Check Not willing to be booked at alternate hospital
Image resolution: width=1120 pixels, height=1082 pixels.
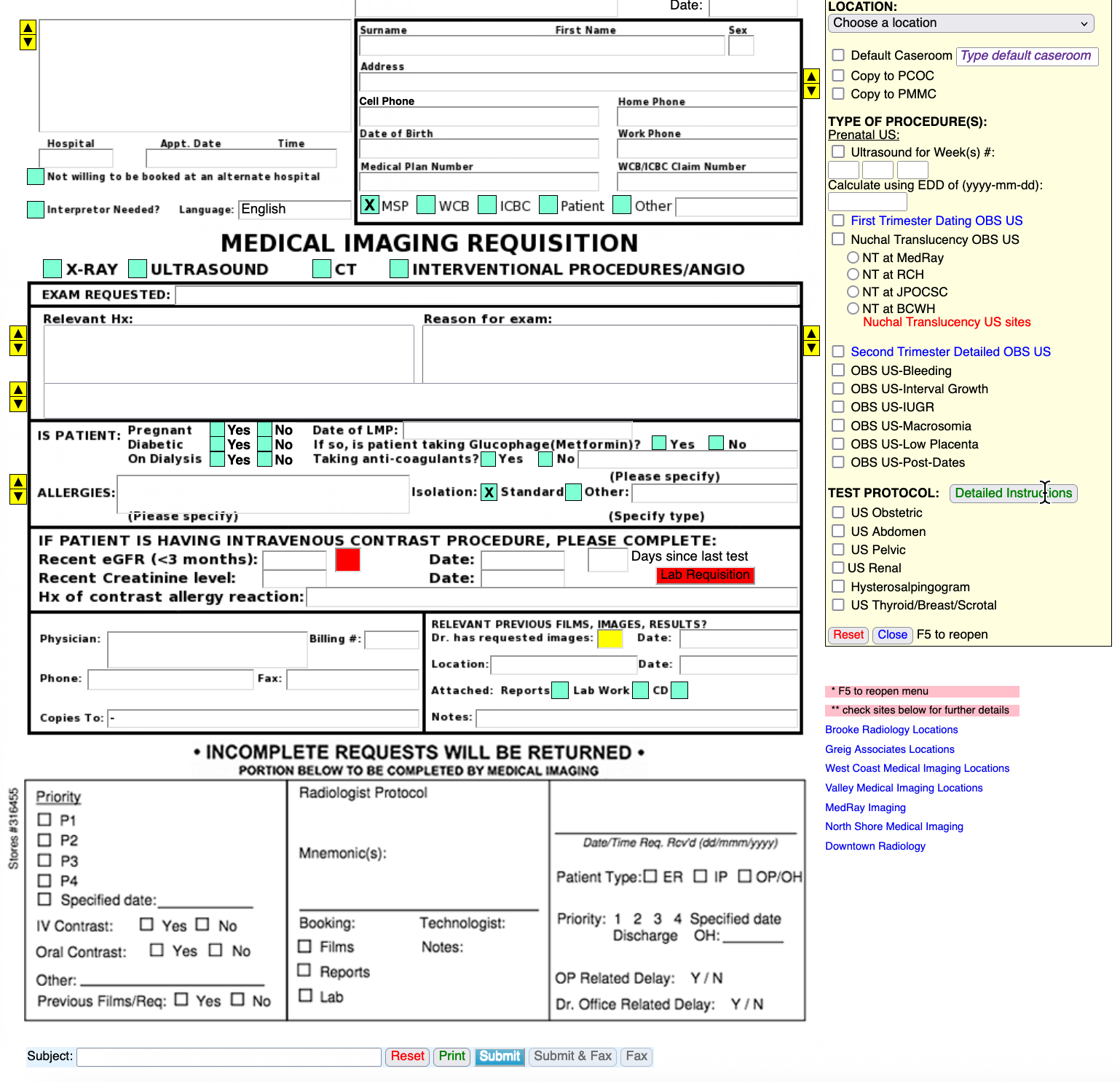click(35, 177)
